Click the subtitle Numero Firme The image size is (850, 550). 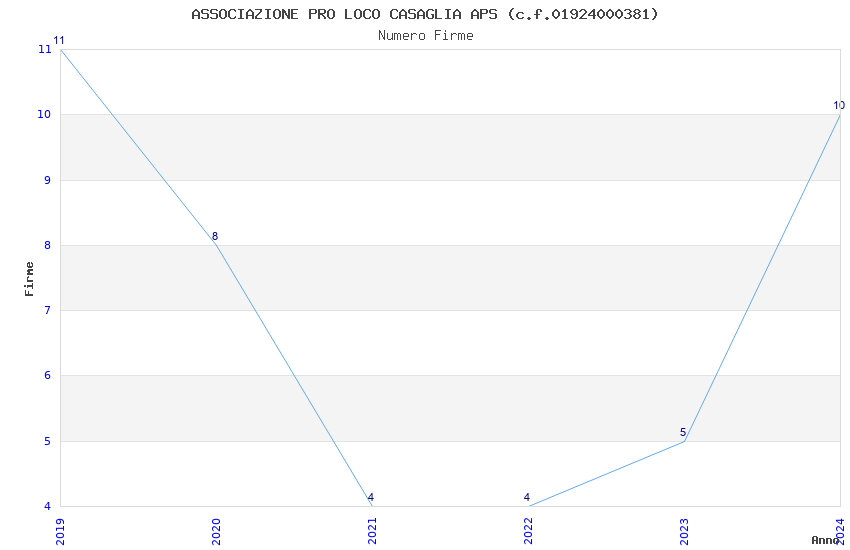coord(426,36)
